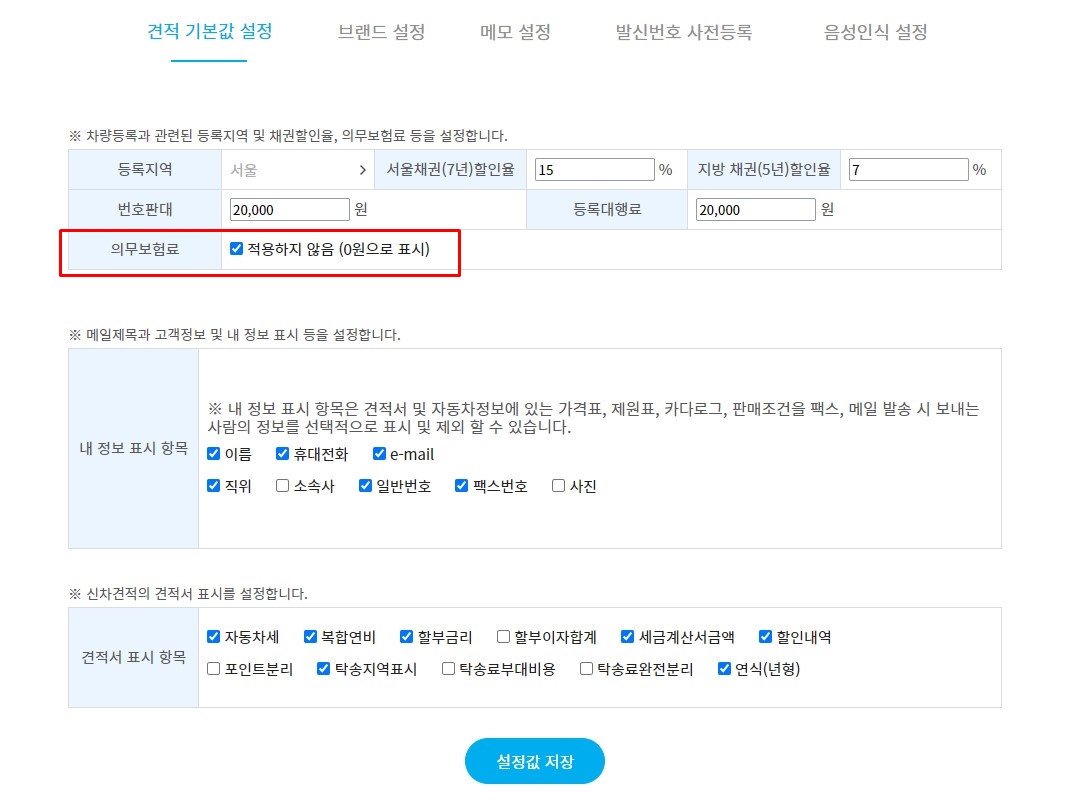Focus the 등록대행료 amount field
The height and width of the screenshot is (802, 1077).
pos(756,209)
